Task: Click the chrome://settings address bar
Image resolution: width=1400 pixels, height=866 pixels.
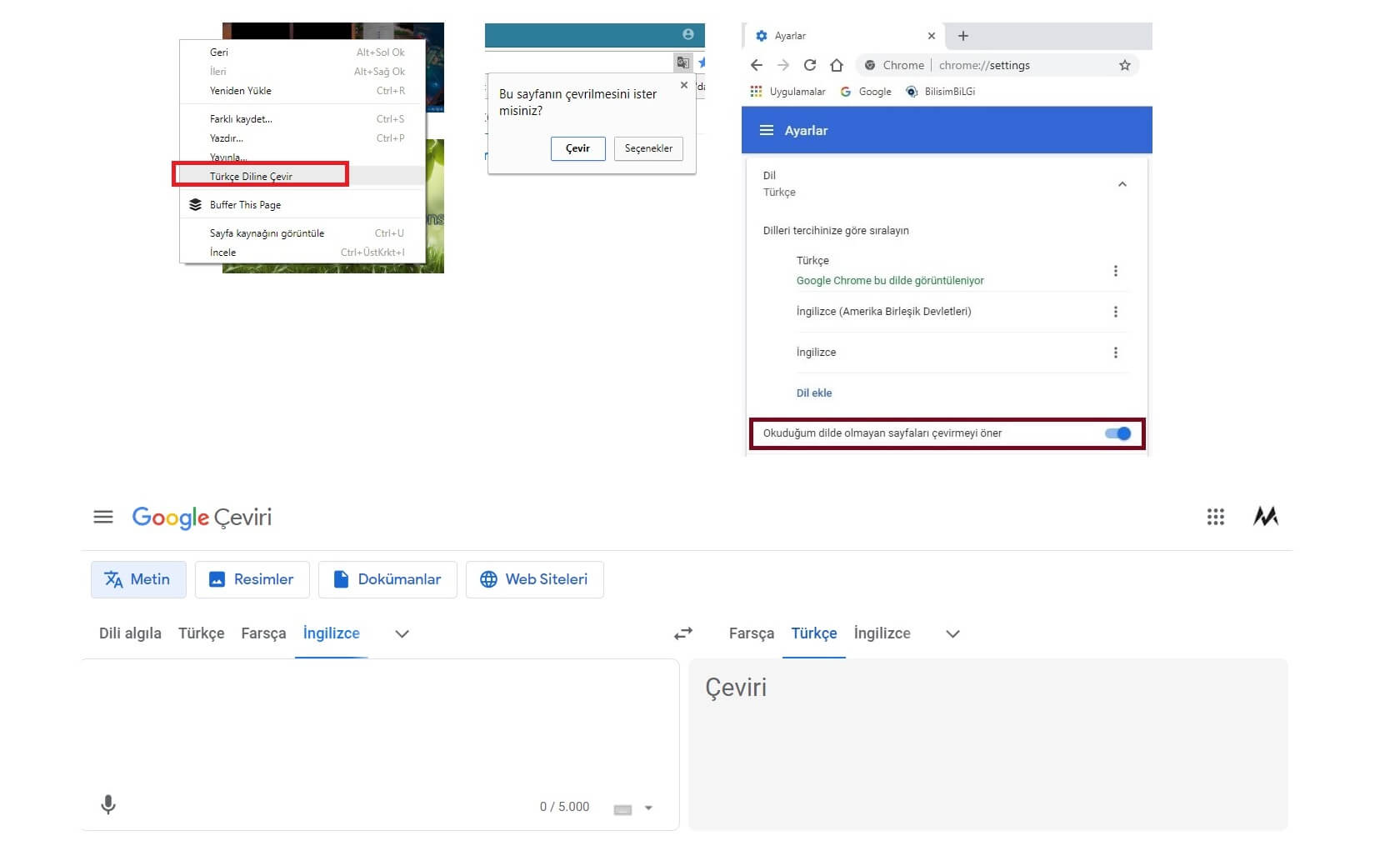Action: pyautogui.click(x=997, y=65)
